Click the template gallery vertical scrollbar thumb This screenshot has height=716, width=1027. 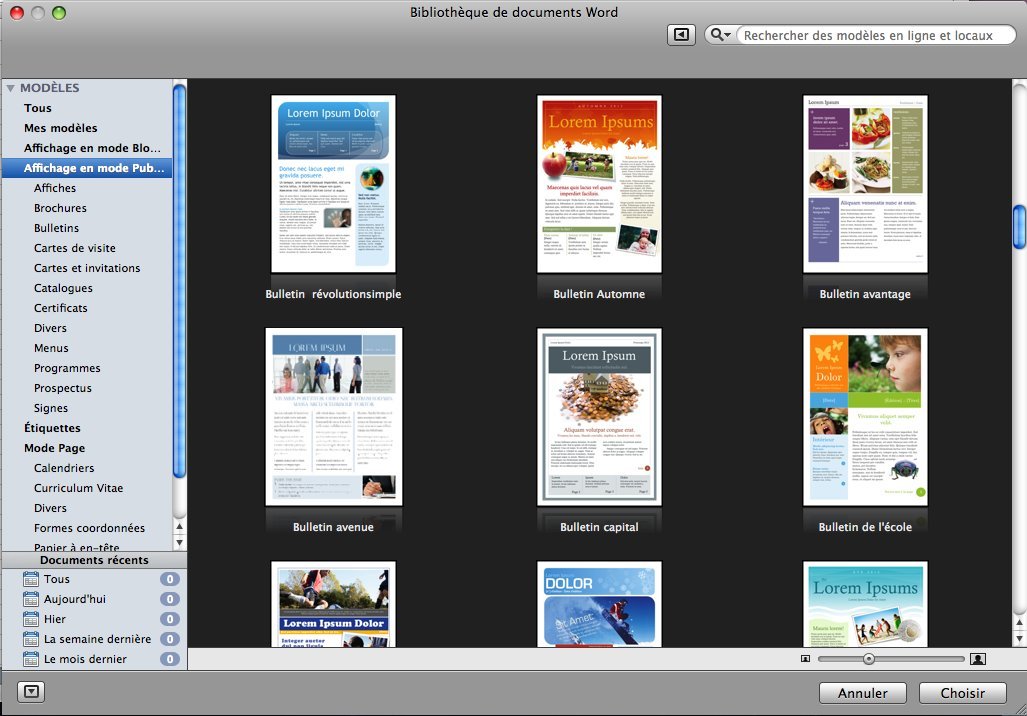[1019, 227]
